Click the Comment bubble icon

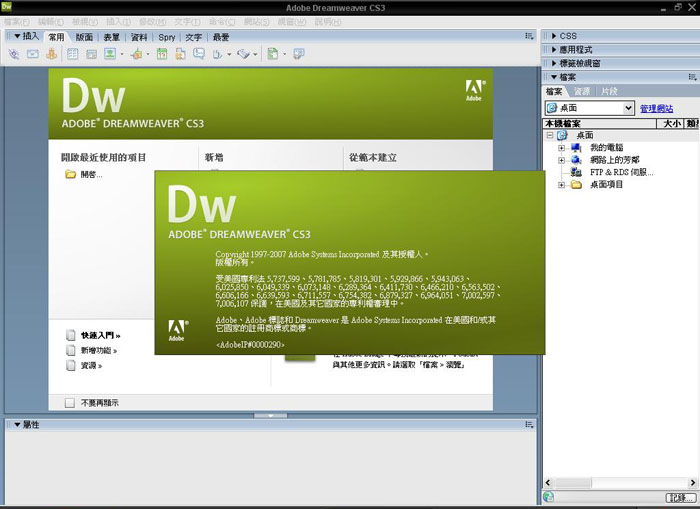(x=199, y=54)
